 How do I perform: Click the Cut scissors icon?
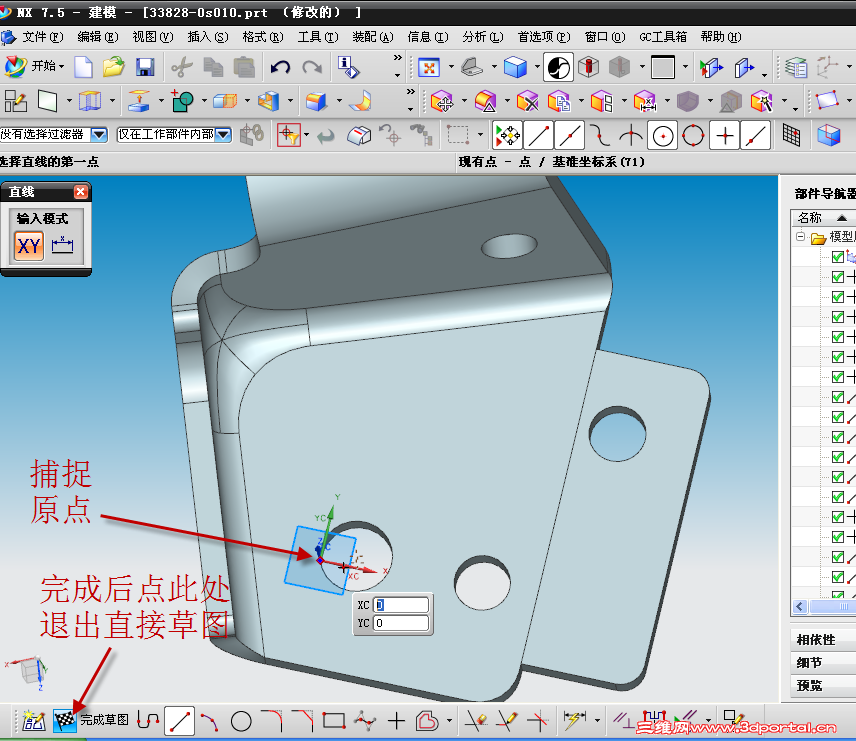point(182,67)
